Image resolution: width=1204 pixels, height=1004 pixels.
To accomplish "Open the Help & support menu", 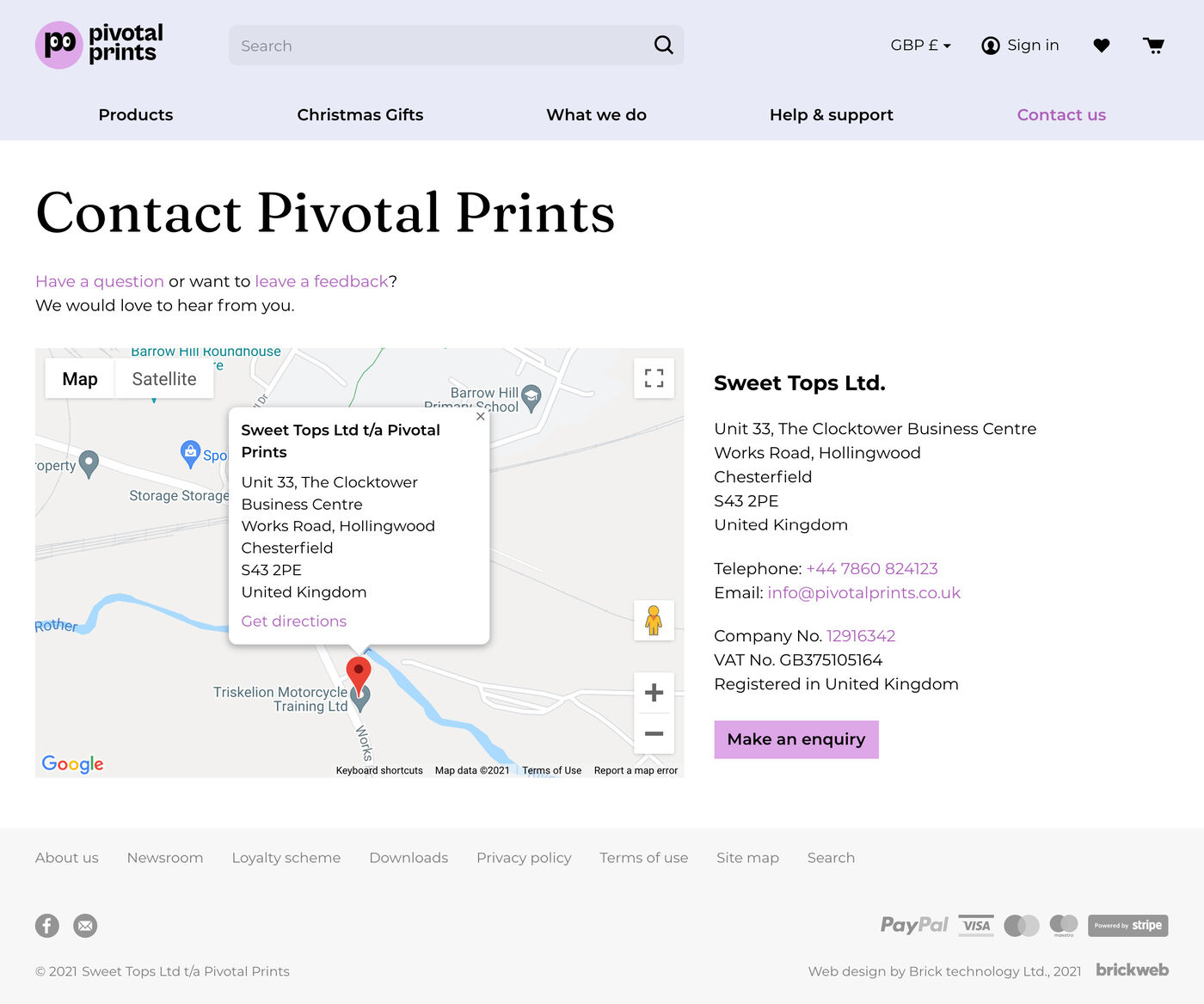I will point(832,114).
